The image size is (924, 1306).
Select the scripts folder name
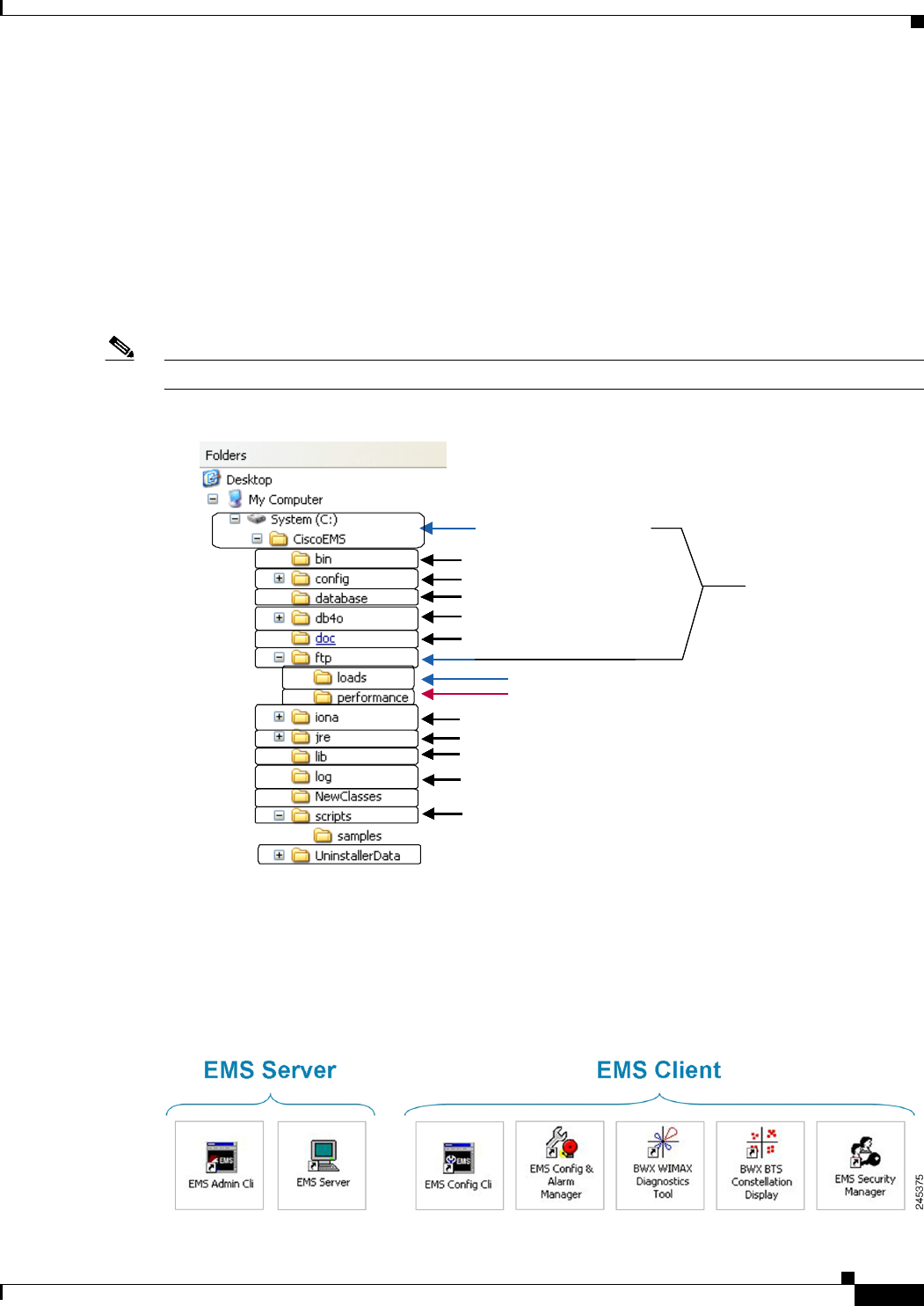coord(333,816)
